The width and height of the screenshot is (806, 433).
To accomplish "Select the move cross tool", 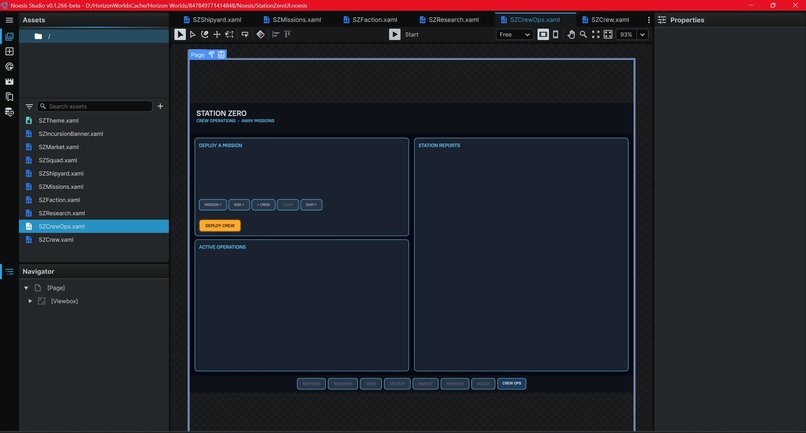I will [217, 34].
